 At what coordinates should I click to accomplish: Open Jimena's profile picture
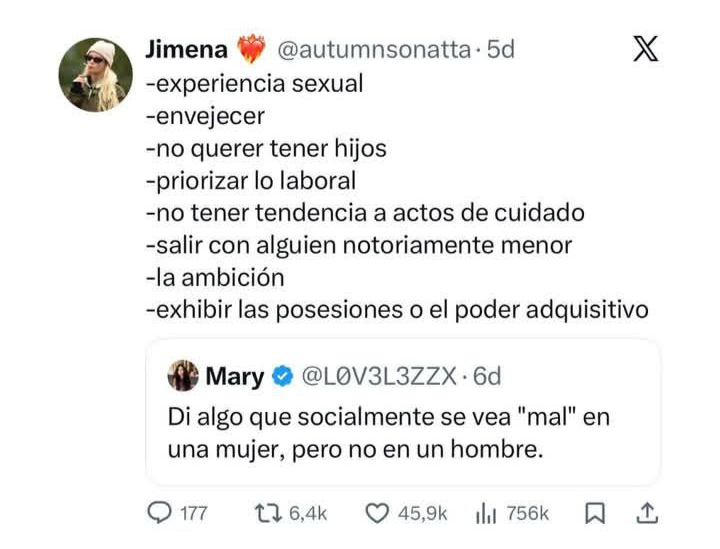coord(96,75)
